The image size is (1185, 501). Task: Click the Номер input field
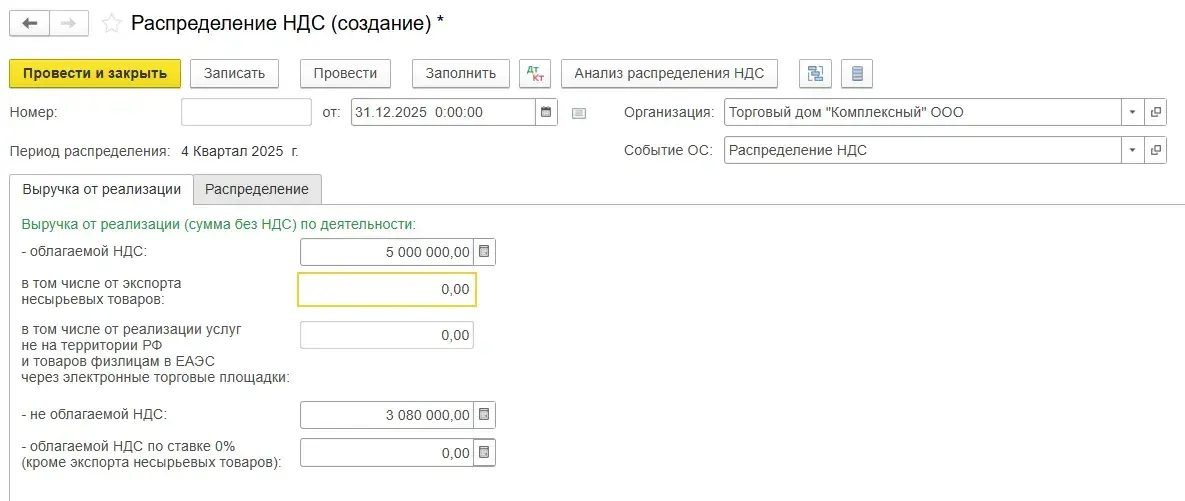pyautogui.click(x=246, y=112)
